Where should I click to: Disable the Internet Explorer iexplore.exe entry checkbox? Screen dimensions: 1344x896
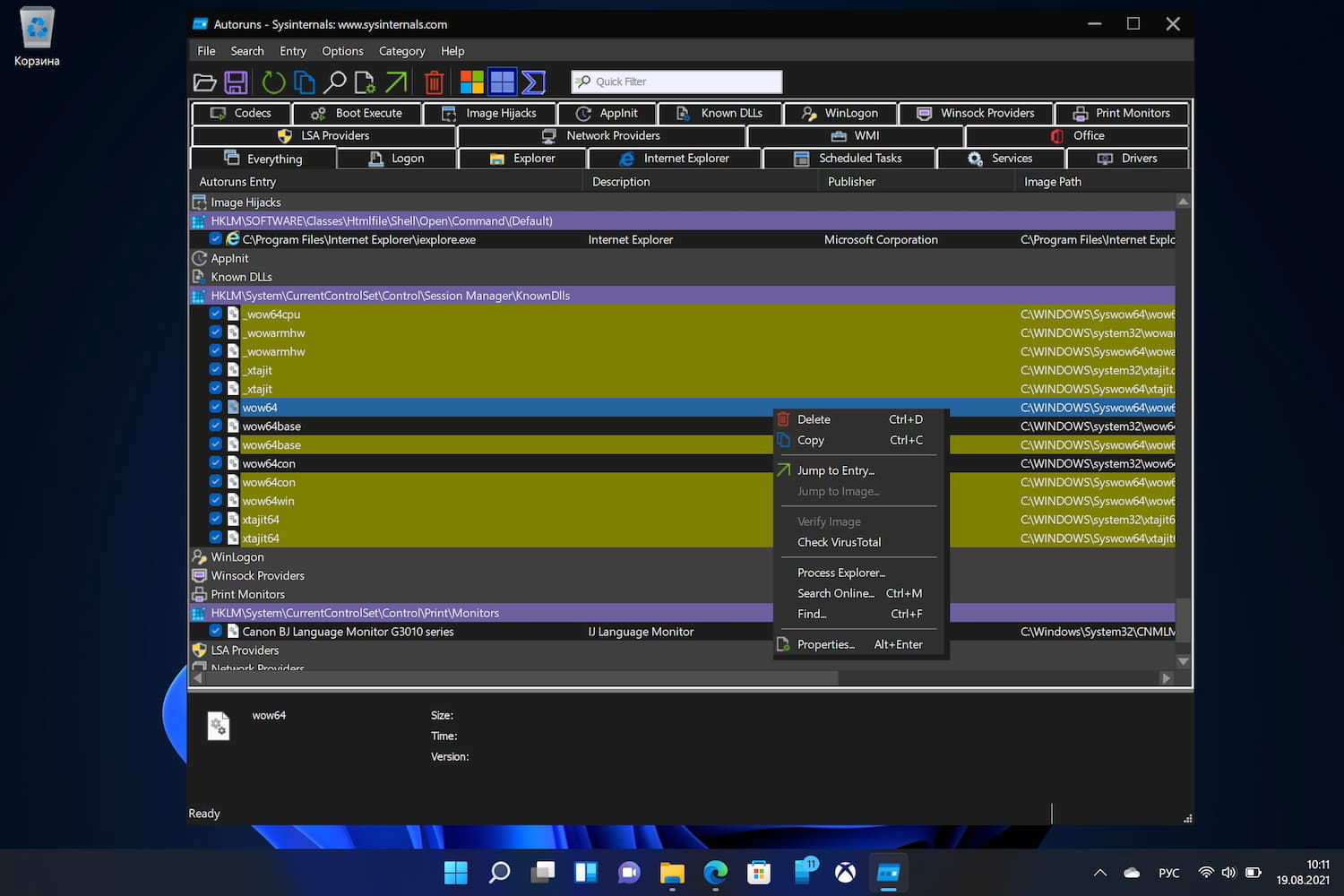tap(216, 239)
